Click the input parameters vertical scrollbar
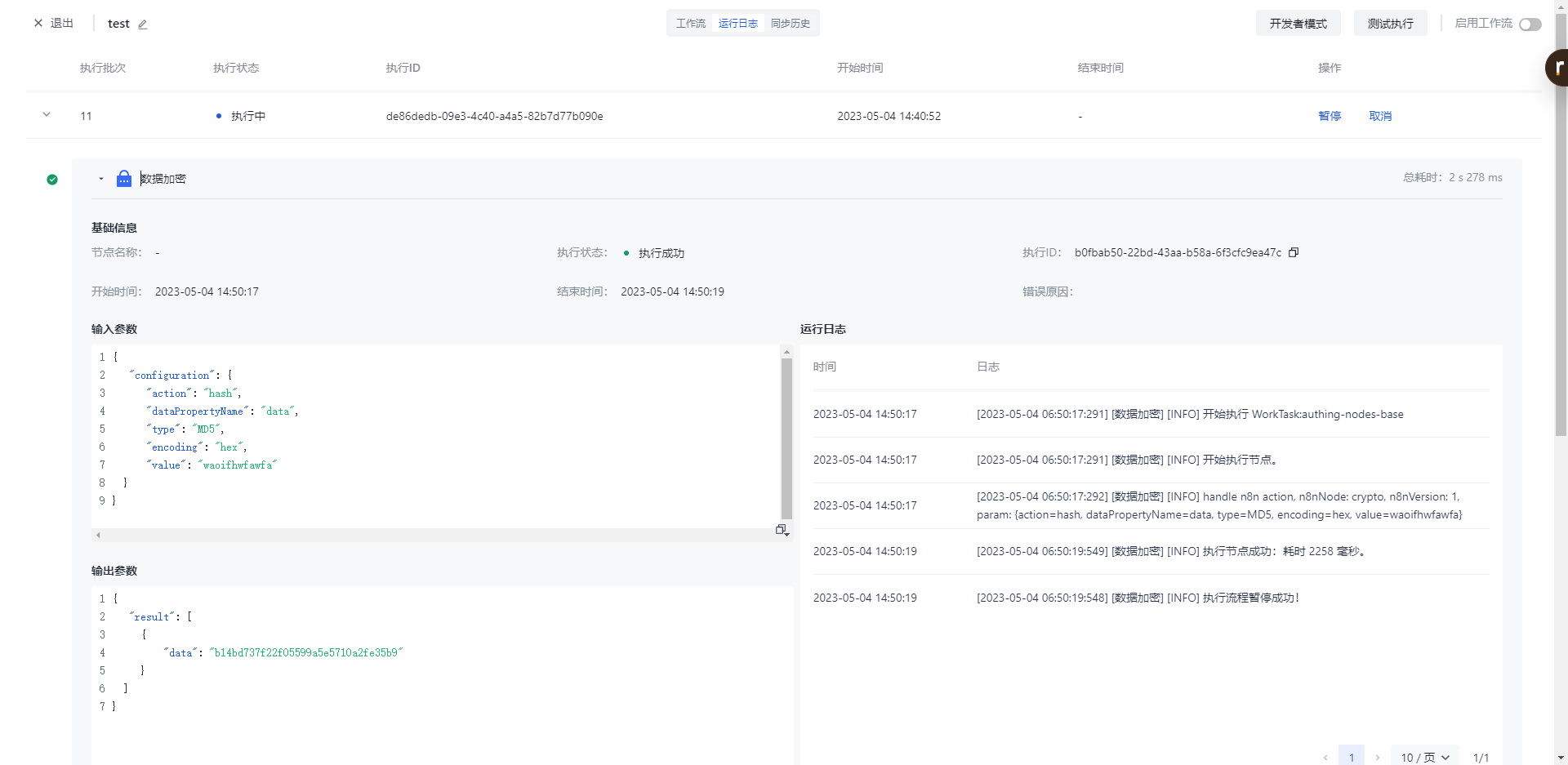The height and width of the screenshot is (765, 1568). tap(786, 438)
